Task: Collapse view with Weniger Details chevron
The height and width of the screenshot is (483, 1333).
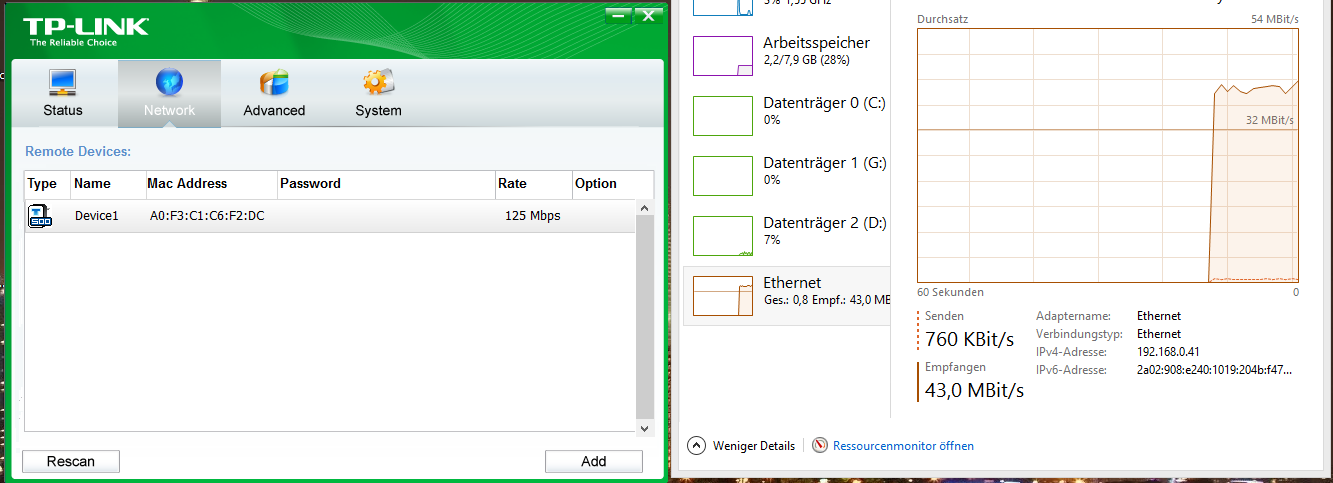Action: click(696, 445)
